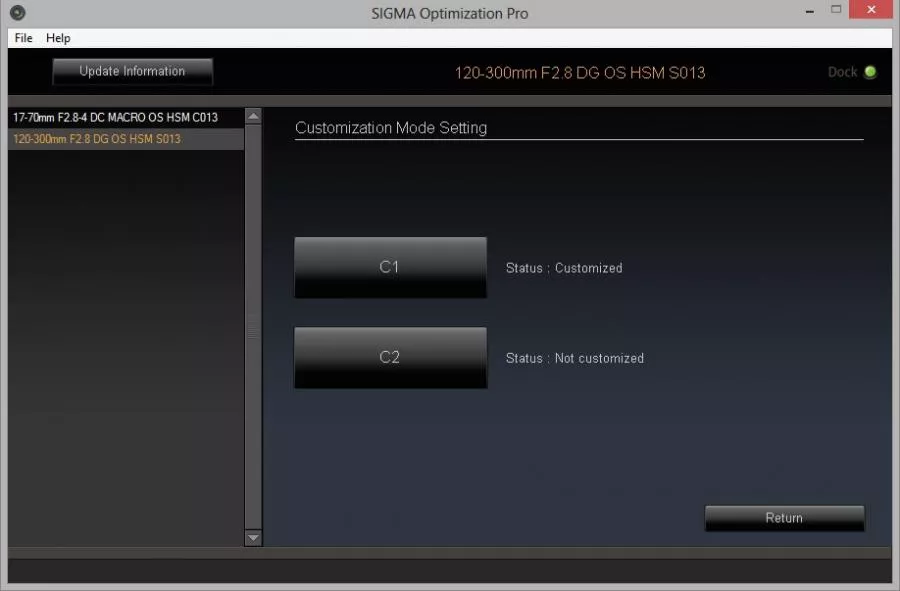Viewport: 900px width, 591px height.
Task: Click the SIGMA app icon in title bar
Action: (x=17, y=13)
